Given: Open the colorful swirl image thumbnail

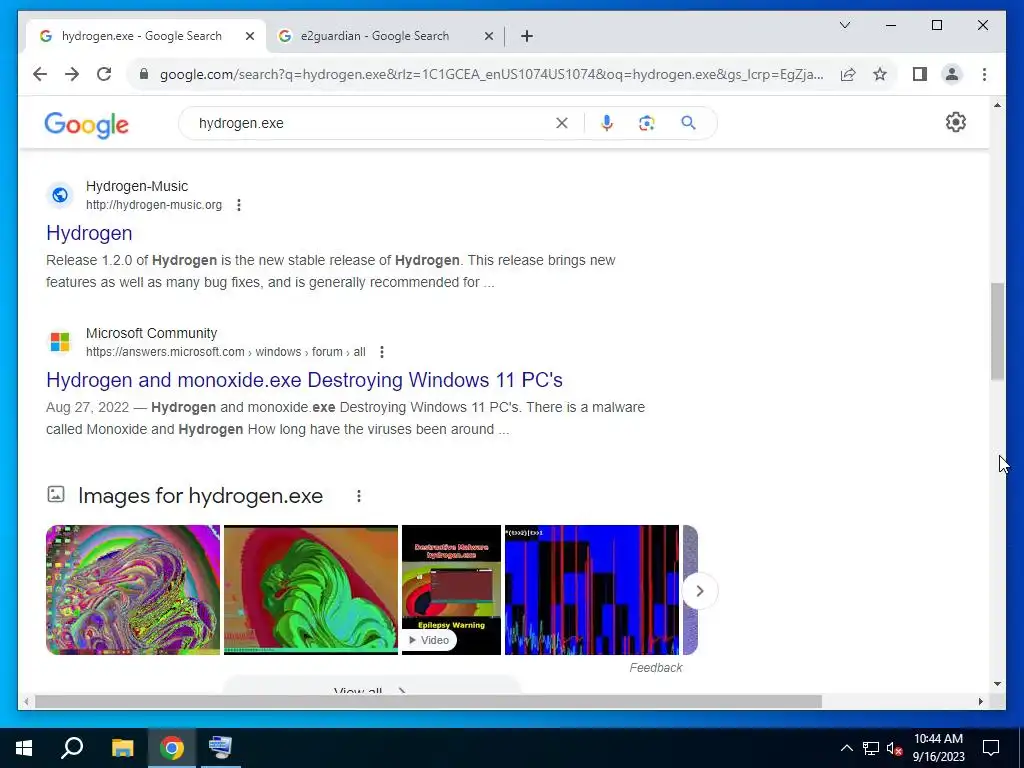Looking at the screenshot, I should [x=133, y=590].
